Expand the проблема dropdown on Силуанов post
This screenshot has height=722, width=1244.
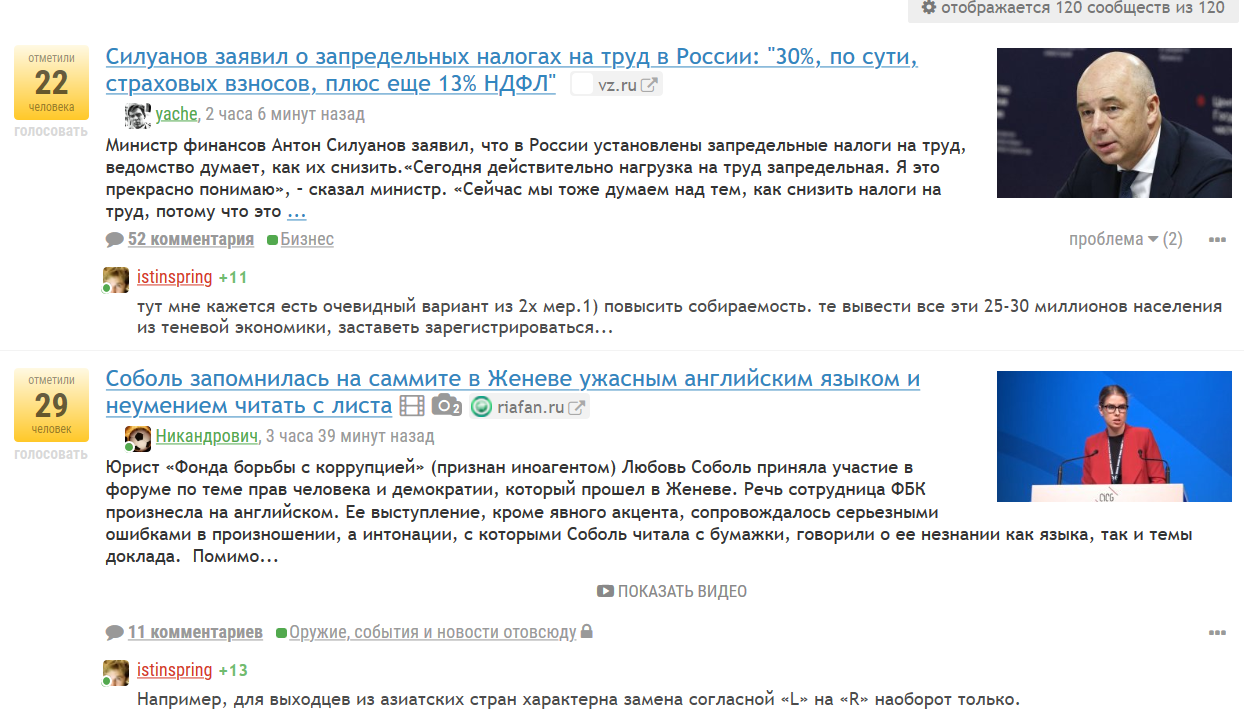point(1125,239)
